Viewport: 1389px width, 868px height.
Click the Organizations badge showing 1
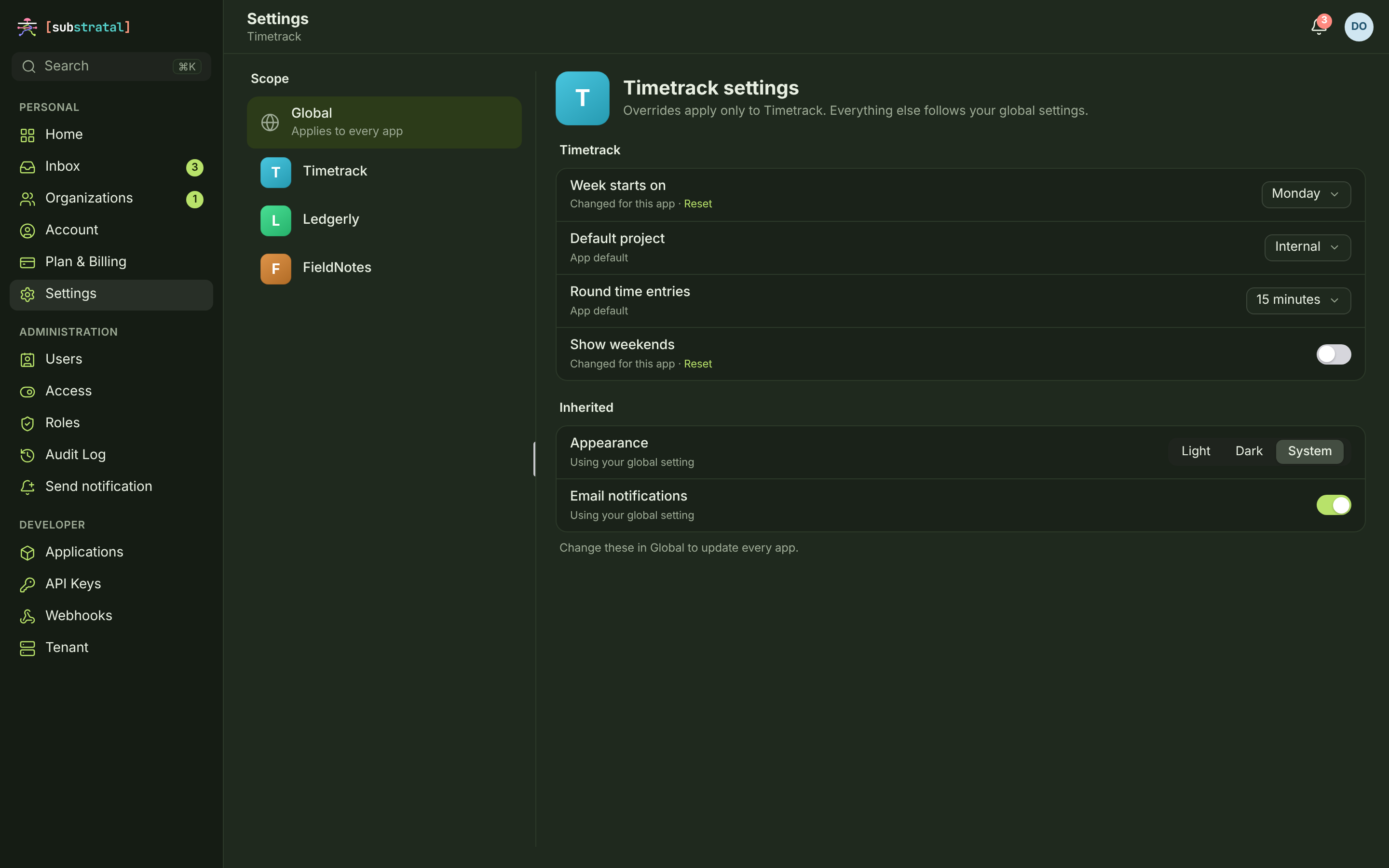194,199
